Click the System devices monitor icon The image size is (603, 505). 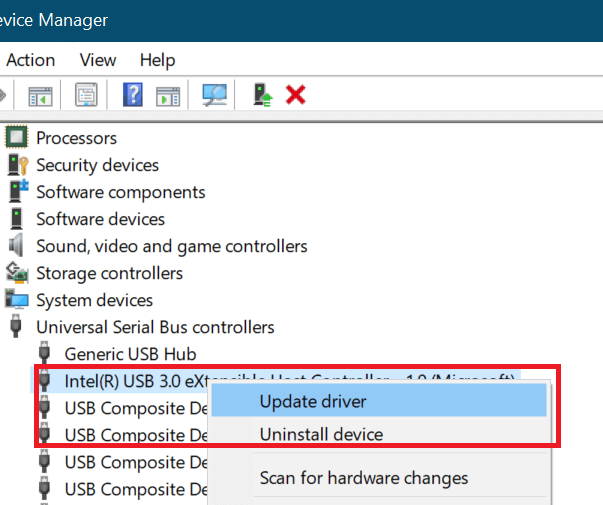16,299
